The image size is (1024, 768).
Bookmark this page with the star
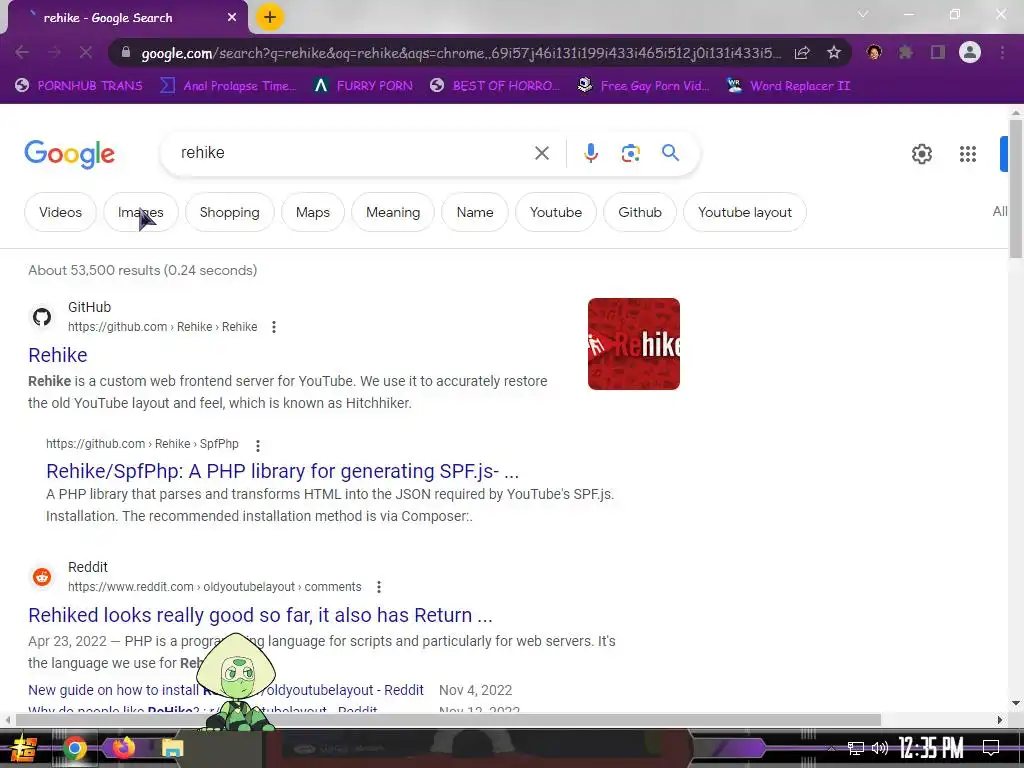click(833, 52)
